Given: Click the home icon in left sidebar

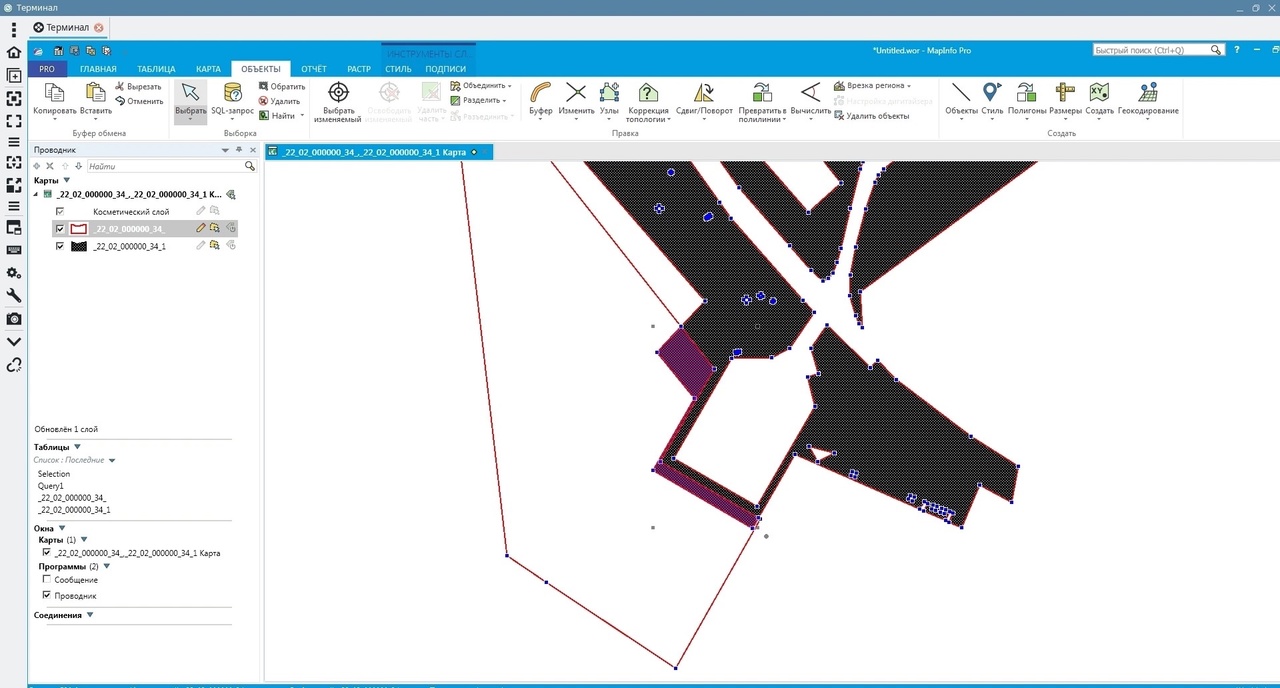Looking at the screenshot, I should pos(14,52).
